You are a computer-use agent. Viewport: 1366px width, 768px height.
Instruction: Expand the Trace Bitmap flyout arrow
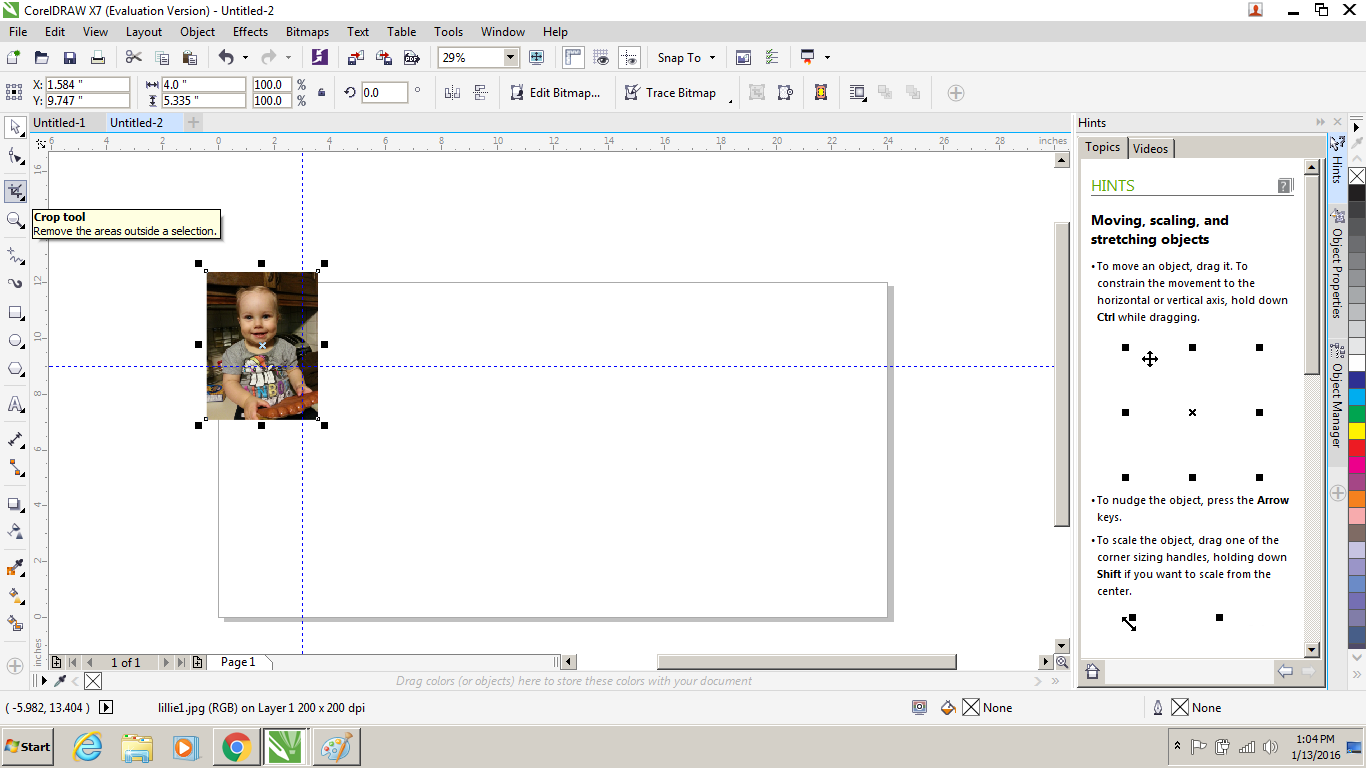(x=729, y=101)
